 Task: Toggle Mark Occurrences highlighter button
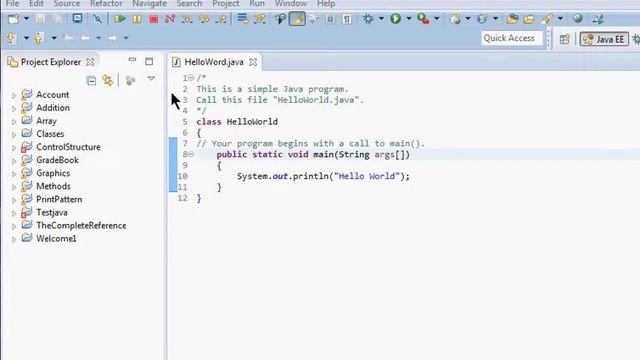297,19
